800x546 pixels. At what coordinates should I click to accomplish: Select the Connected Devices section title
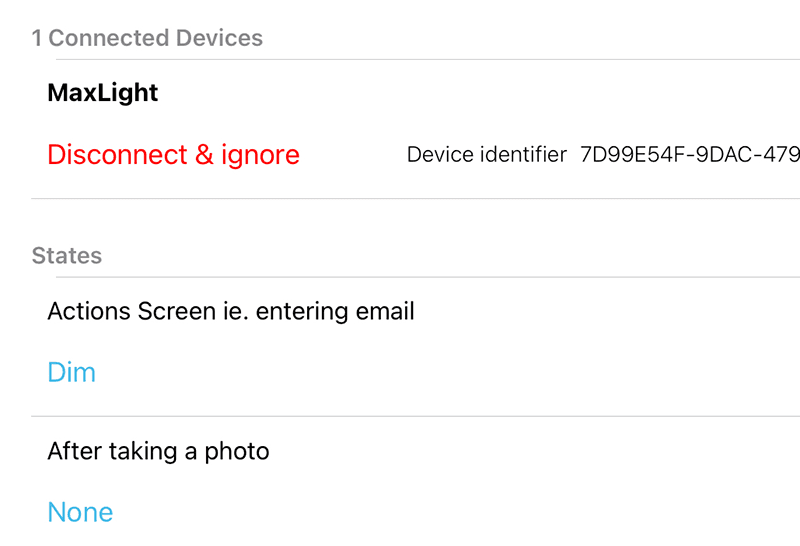[x=147, y=38]
